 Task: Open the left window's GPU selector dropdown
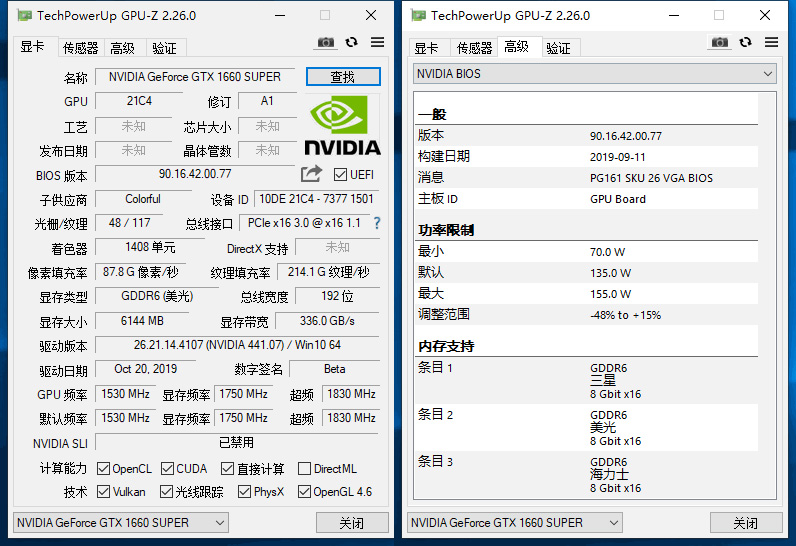[x=121, y=522]
